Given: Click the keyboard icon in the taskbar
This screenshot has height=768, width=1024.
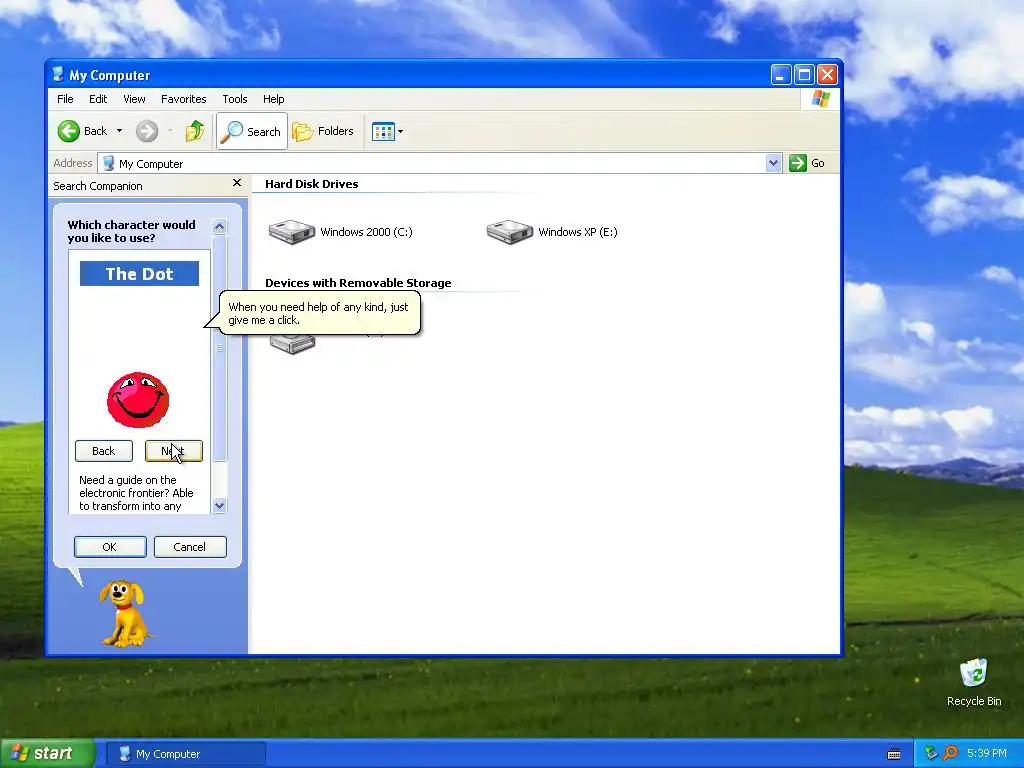Looking at the screenshot, I should click(895, 754).
